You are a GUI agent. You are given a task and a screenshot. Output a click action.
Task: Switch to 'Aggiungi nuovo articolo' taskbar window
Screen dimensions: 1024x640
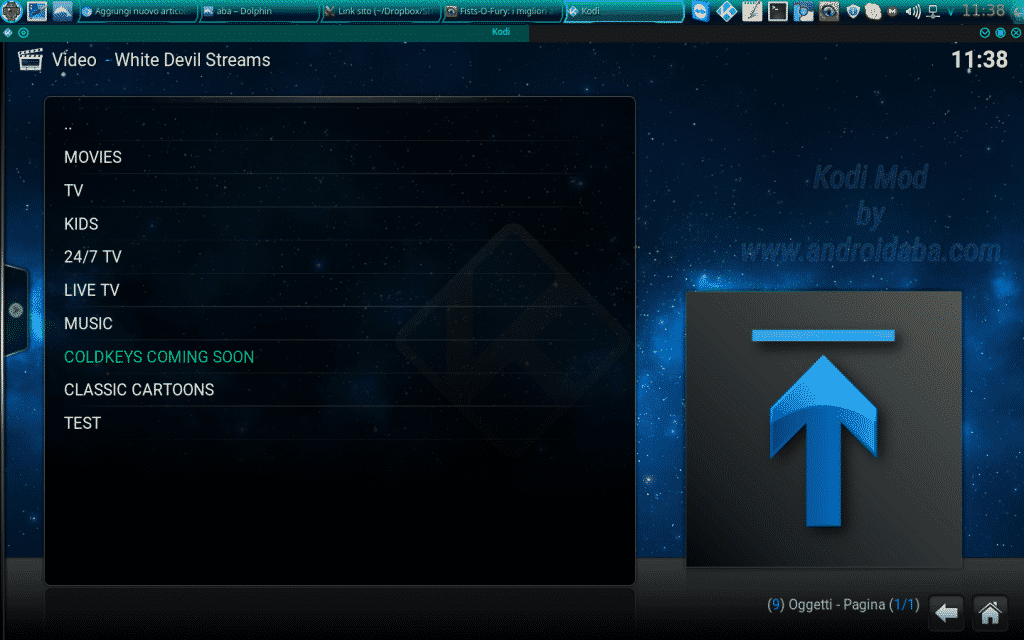(138, 11)
